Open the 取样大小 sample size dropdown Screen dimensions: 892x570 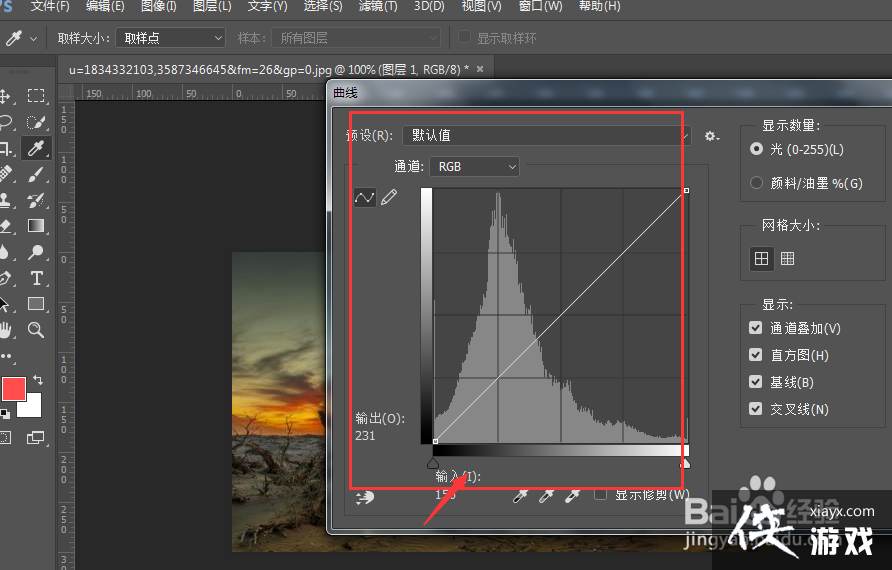(x=170, y=38)
